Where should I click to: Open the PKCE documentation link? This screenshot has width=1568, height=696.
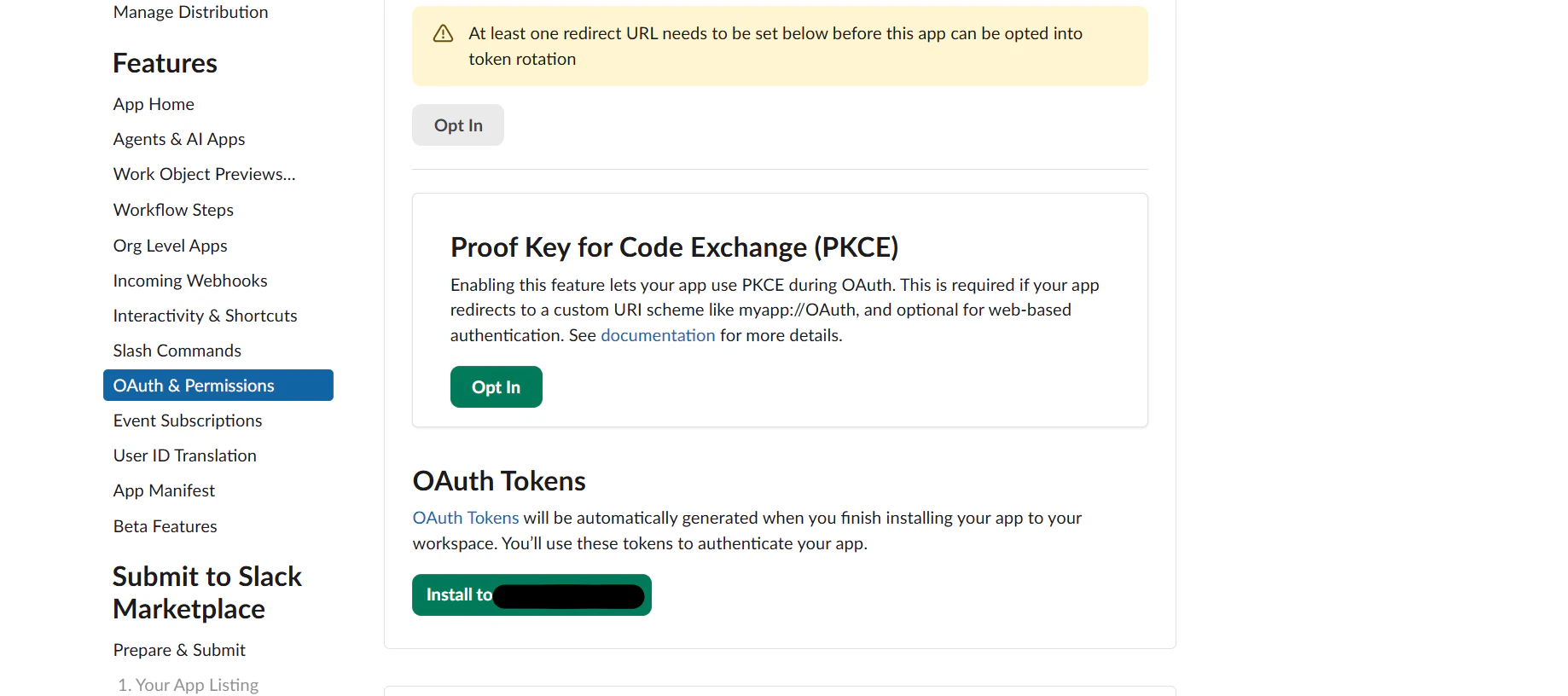(658, 335)
